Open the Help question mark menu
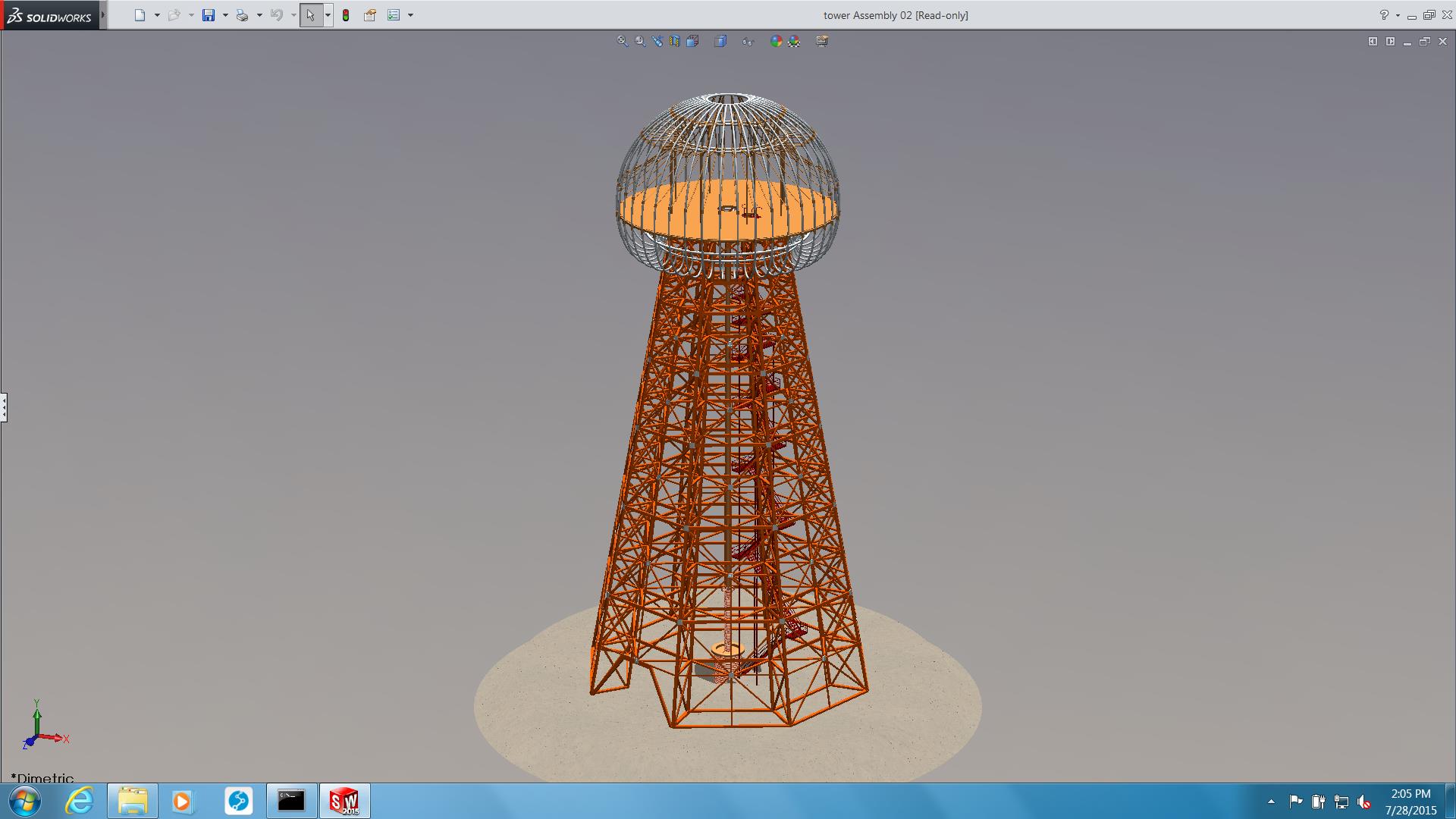 (x=1384, y=15)
